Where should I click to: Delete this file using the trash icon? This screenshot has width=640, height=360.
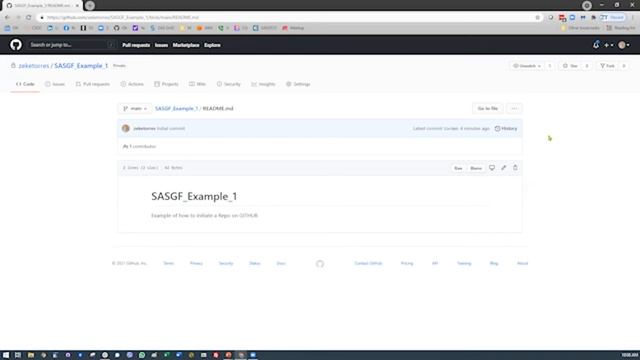515,168
